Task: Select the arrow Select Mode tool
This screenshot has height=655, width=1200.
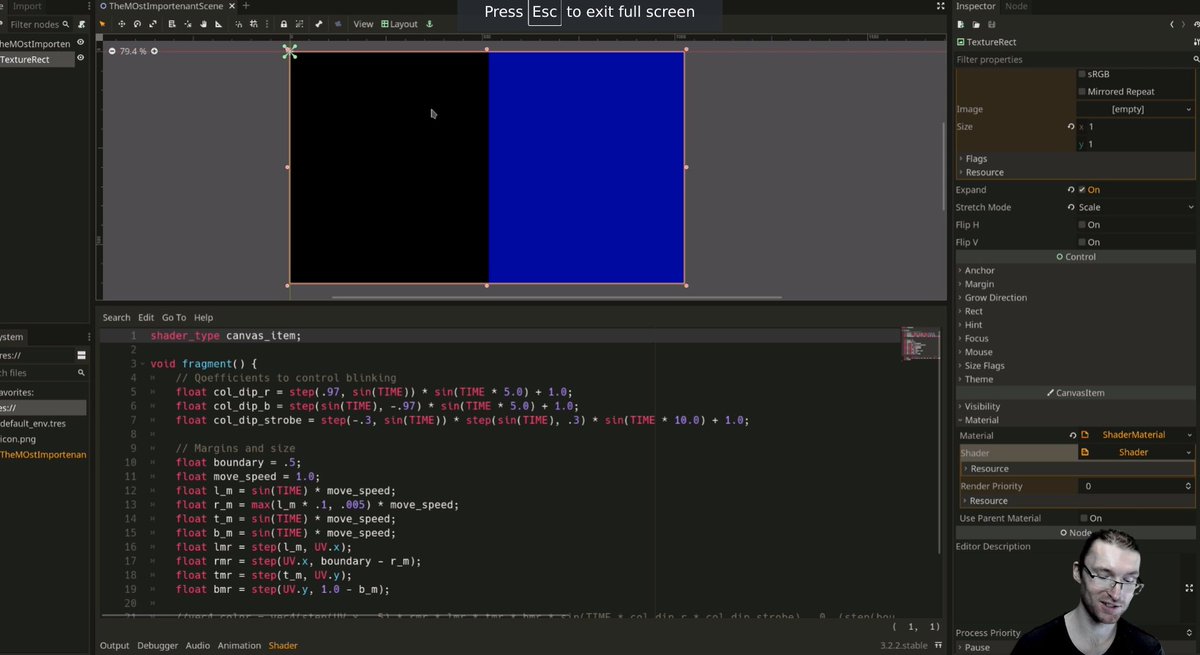Action: [x=102, y=24]
